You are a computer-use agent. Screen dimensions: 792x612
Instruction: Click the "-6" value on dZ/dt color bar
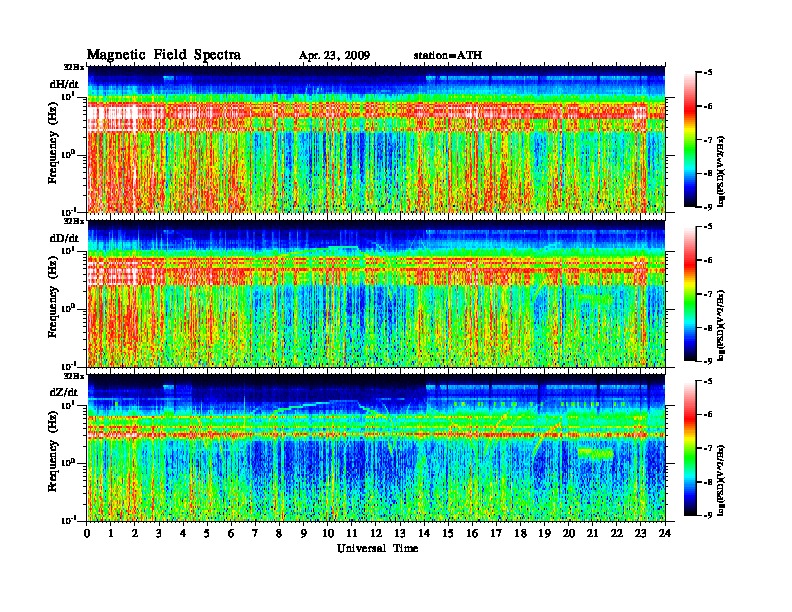coord(708,415)
